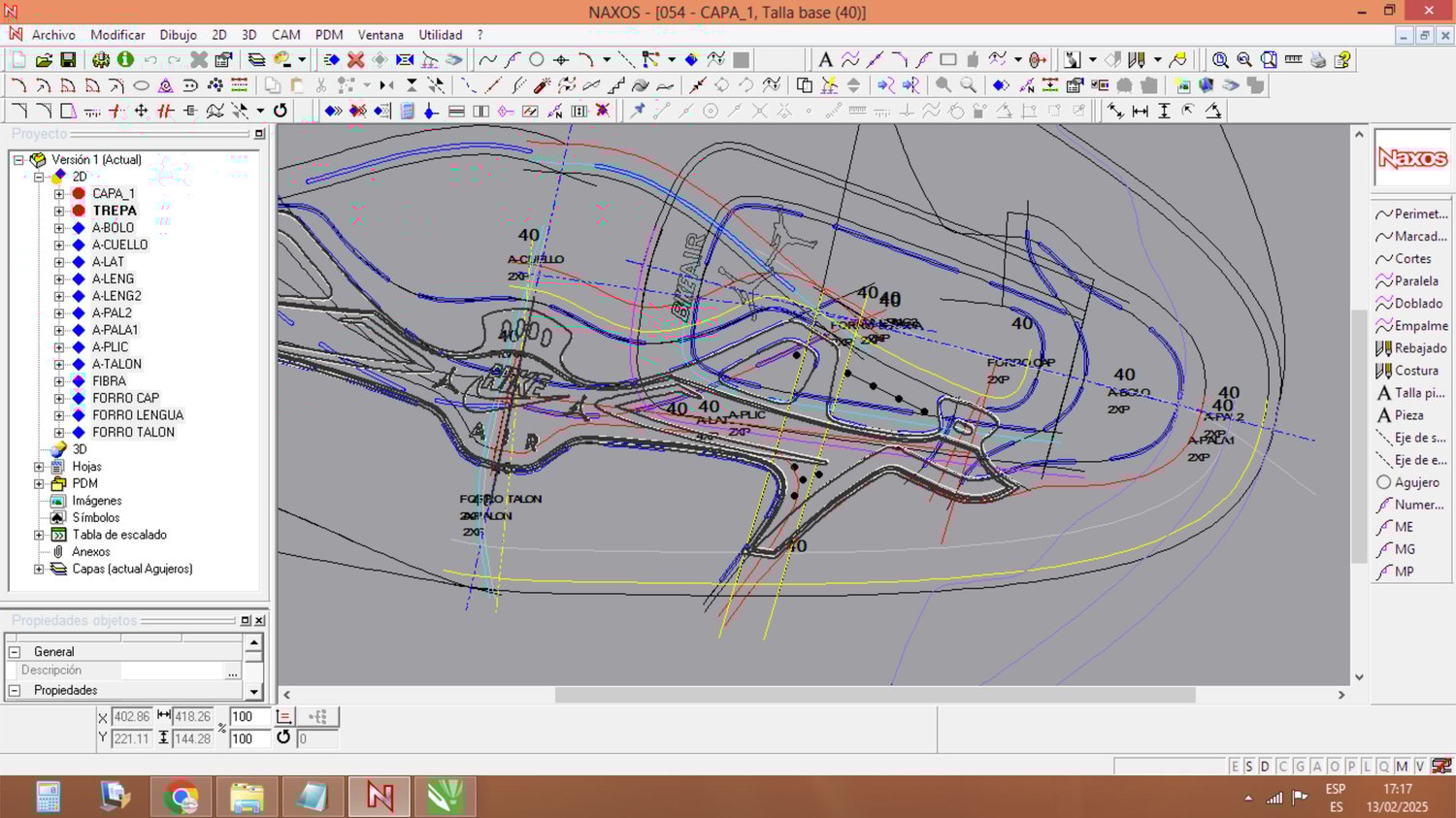This screenshot has height=818, width=1456.
Task: Open the stacked layers toolbar icon
Action: (256, 60)
